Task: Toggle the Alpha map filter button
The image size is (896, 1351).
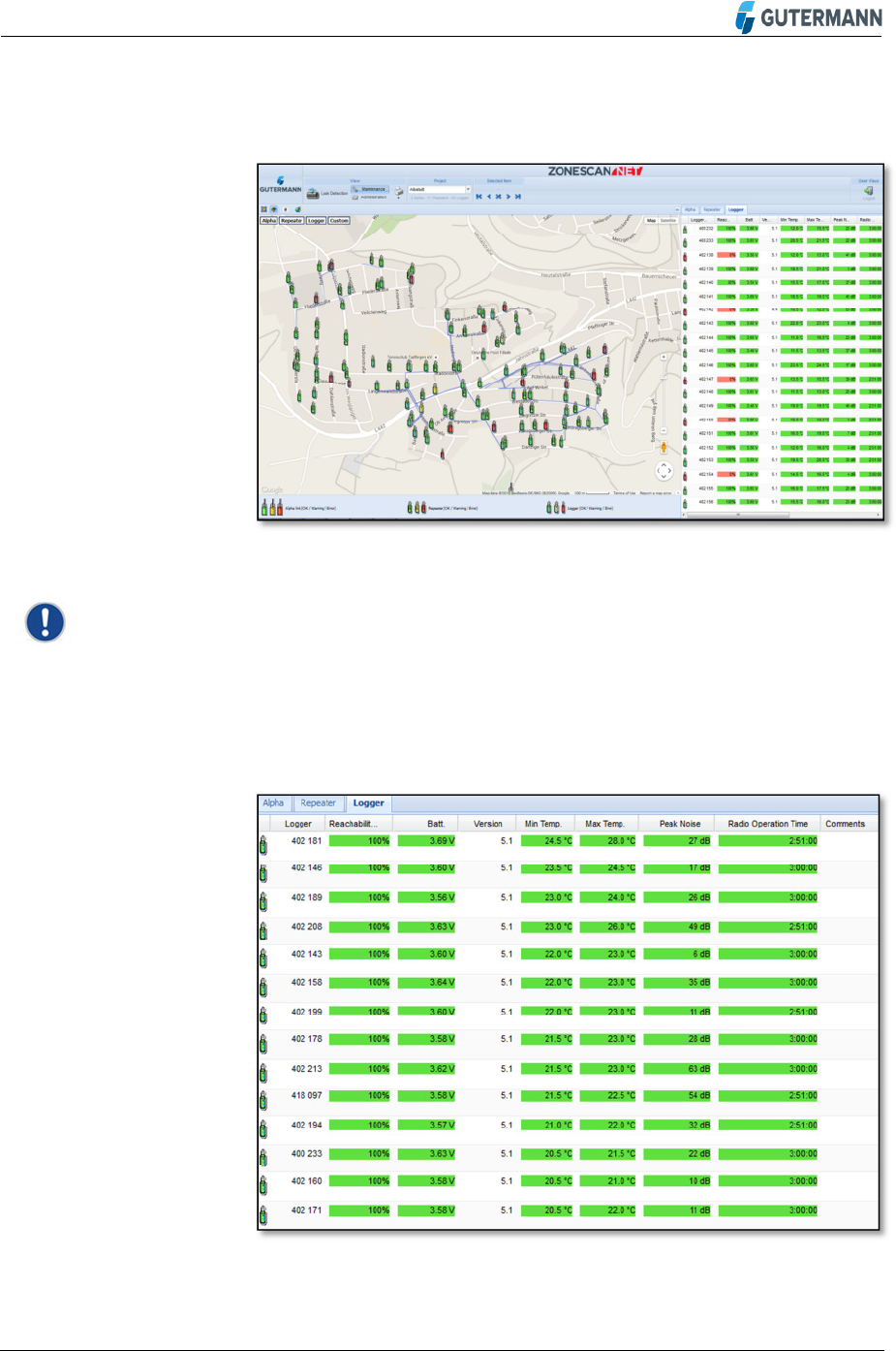Action: (x=269, y=221)
